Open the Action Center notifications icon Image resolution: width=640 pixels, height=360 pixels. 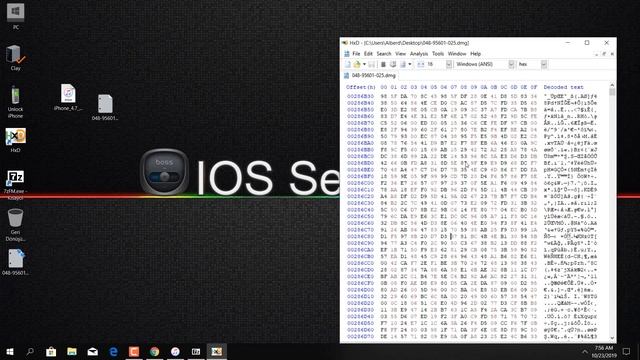coord(626,351)
